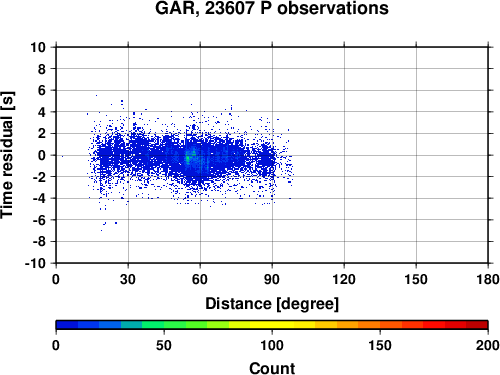Image resolution: width=500 pixels, height=375 pixels.
Task: Click the x-axis tick label 60
Action: 200,279
